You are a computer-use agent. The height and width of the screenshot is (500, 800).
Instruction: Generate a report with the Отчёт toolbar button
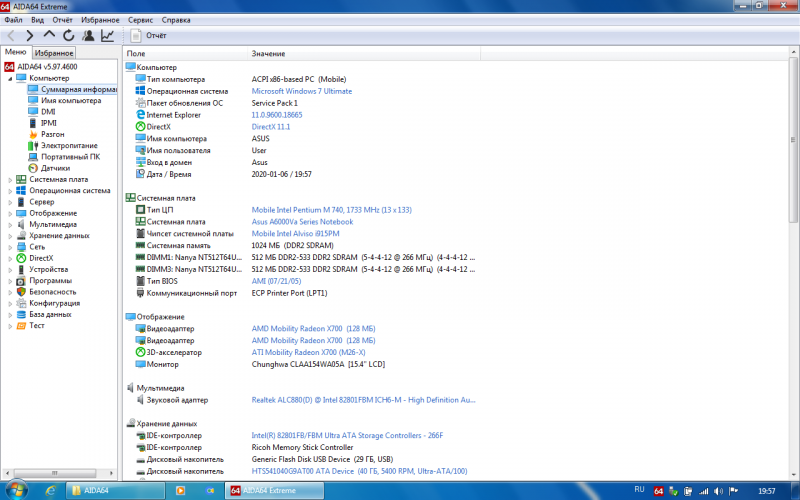148,35
